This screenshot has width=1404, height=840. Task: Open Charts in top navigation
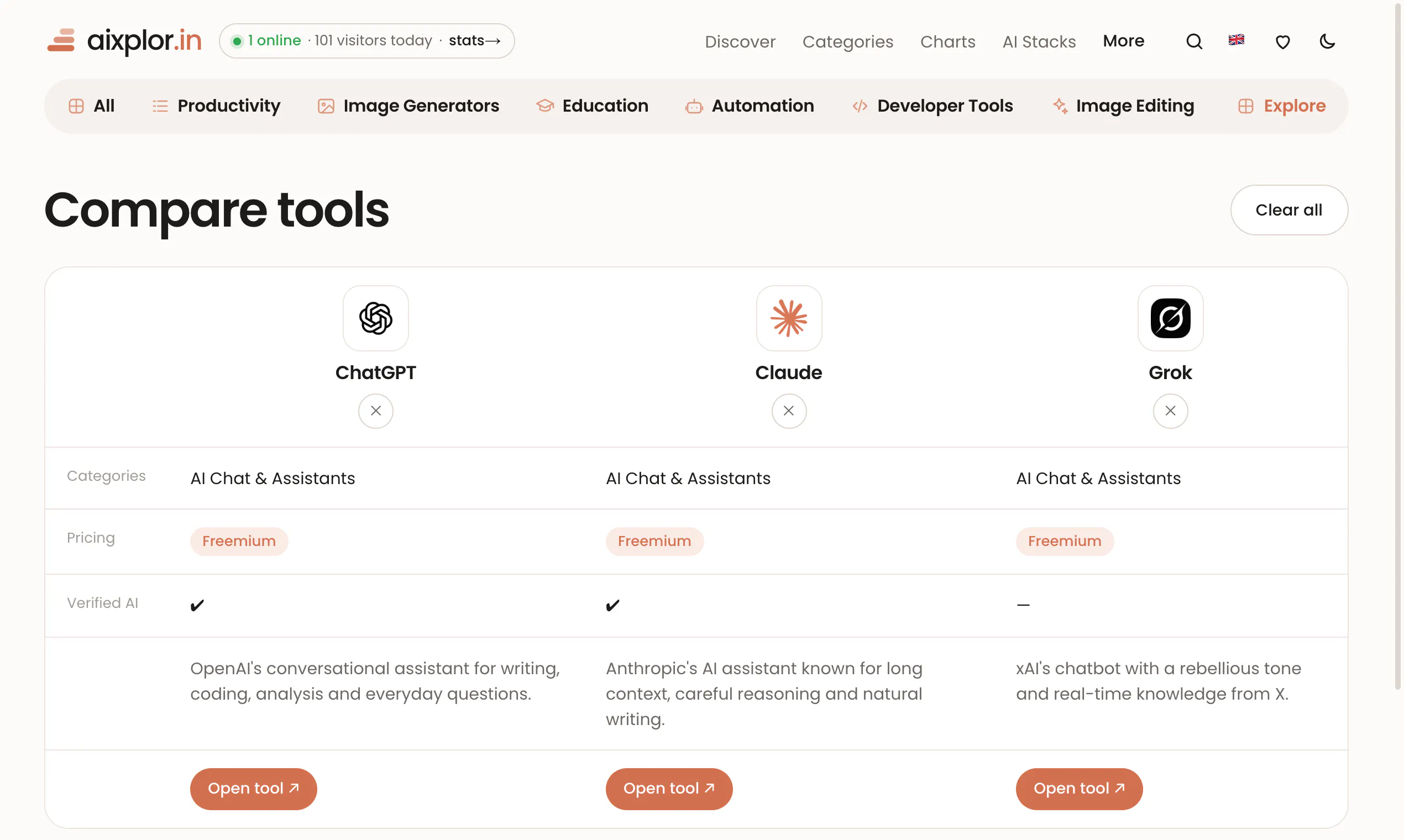[x=947, y=41]
